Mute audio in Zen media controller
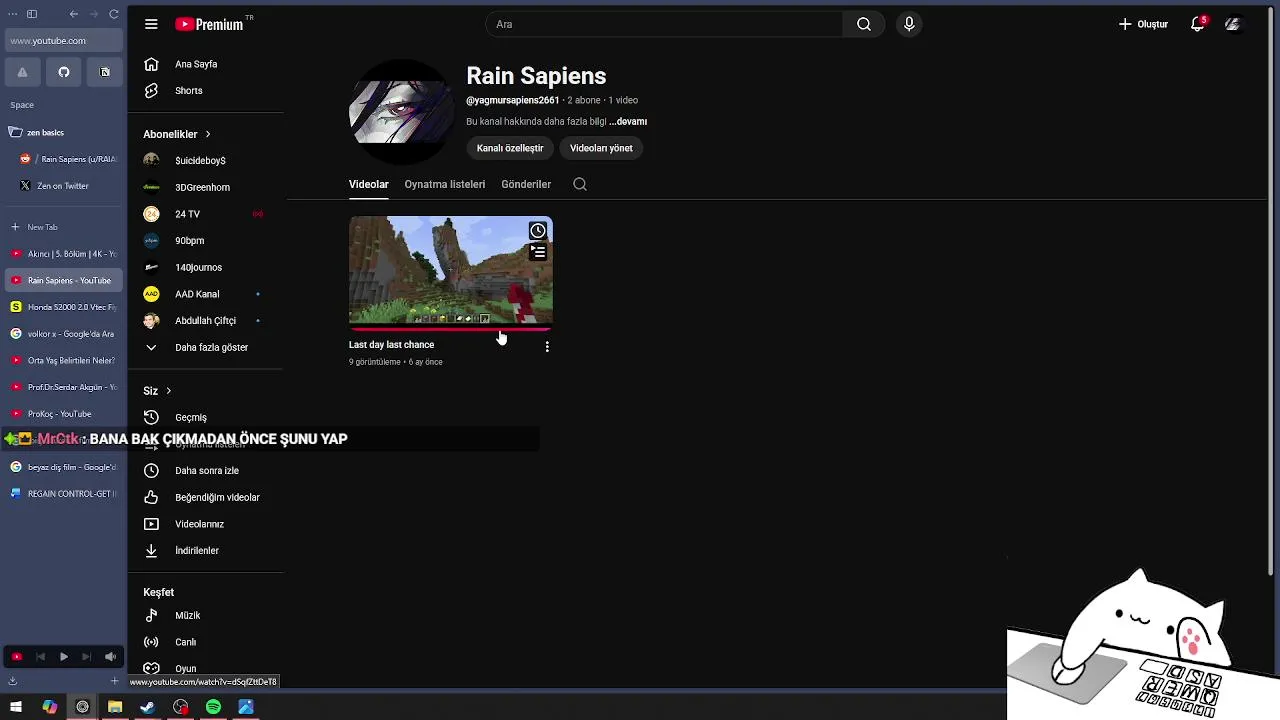This screenshot has height=720, width=1280. click(110, 657)
